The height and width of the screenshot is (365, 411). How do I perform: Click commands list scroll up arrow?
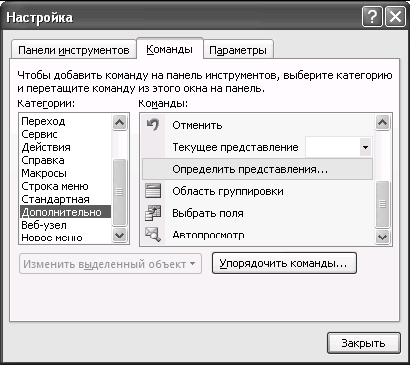pyautogui.click(x=382, y=122)
